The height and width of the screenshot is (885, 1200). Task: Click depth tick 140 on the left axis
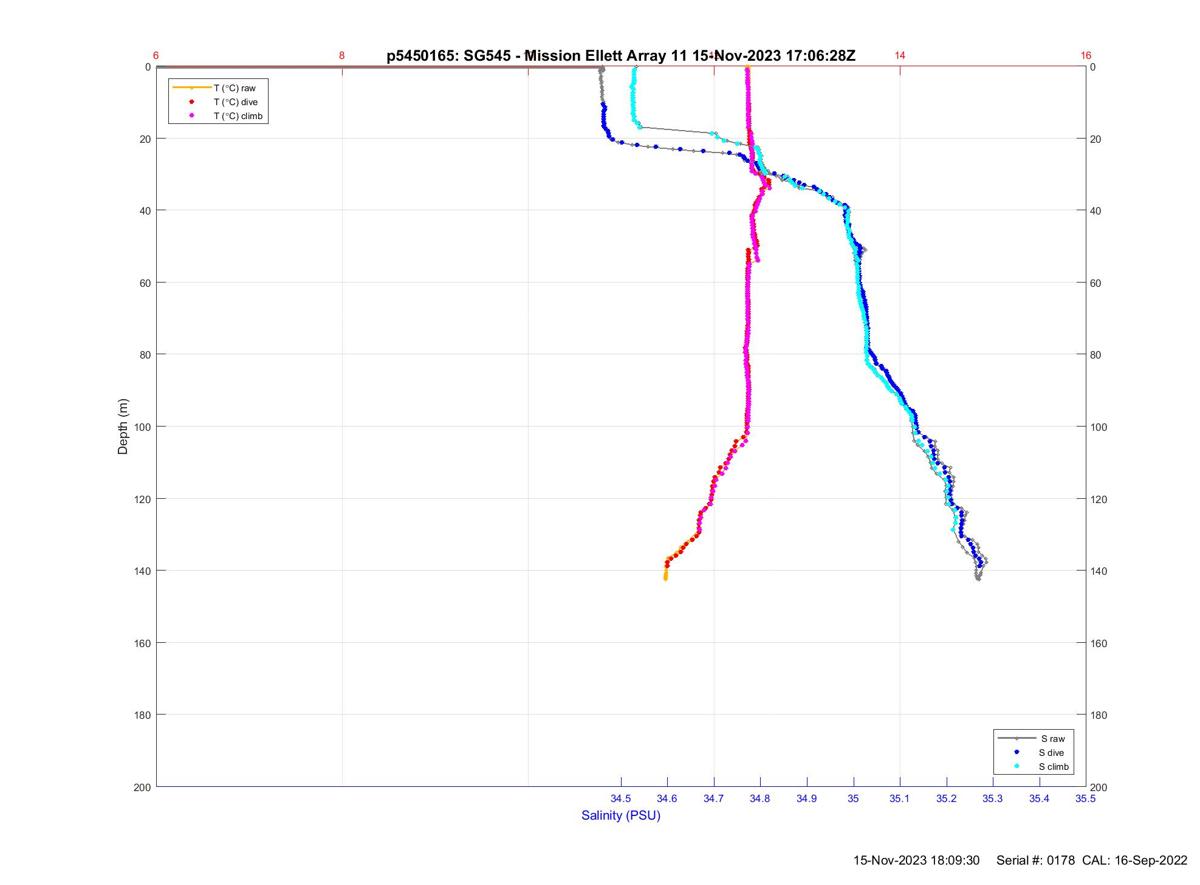click(141, 571)
